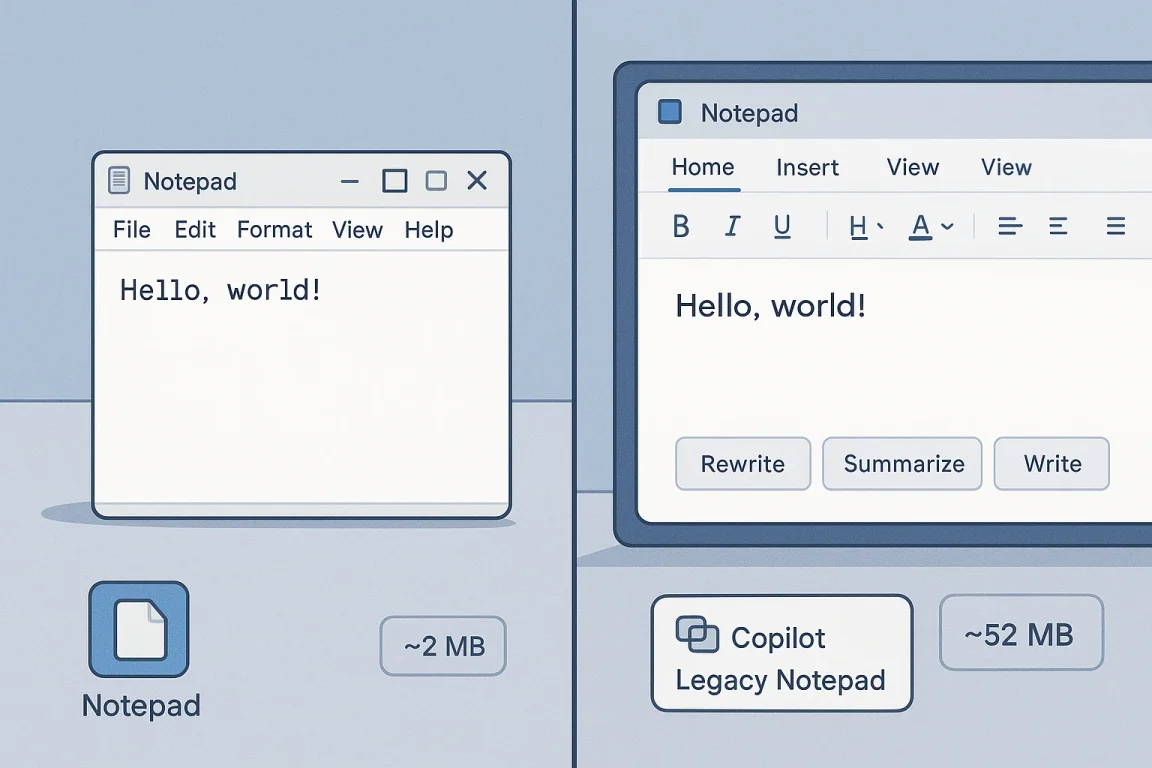
Task: Open the View menu in classic Notepad
Action: click(x=357, y=230)
